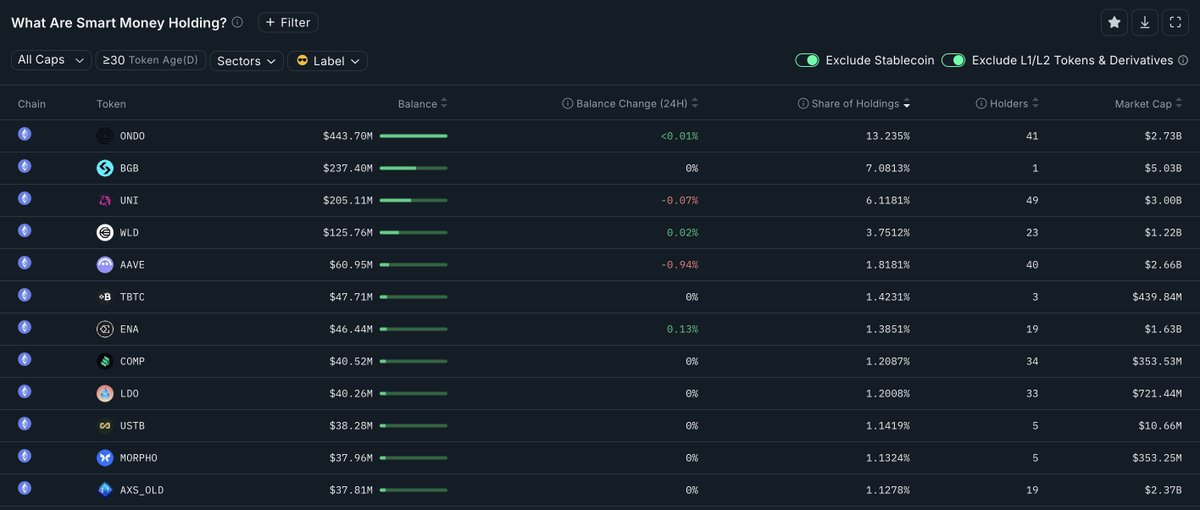Screen dimensions: 1200x510
Task: Click the ENA token logo
Action: tap(105, 329)
